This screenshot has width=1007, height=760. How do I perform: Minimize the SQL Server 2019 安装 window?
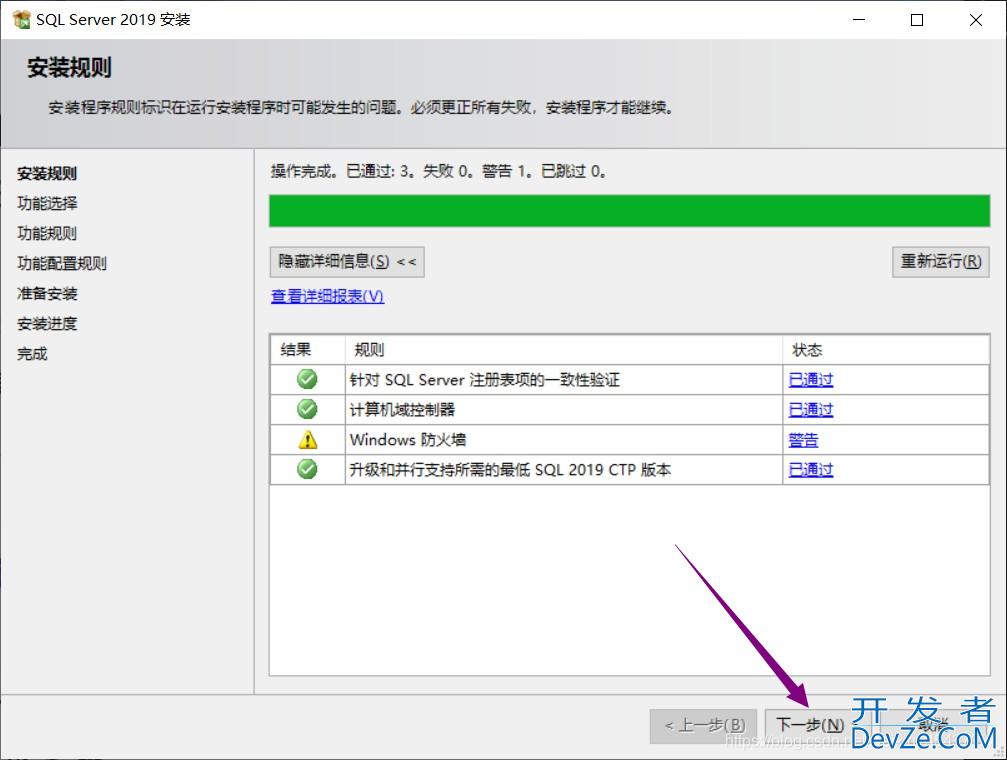click(859, 20)
